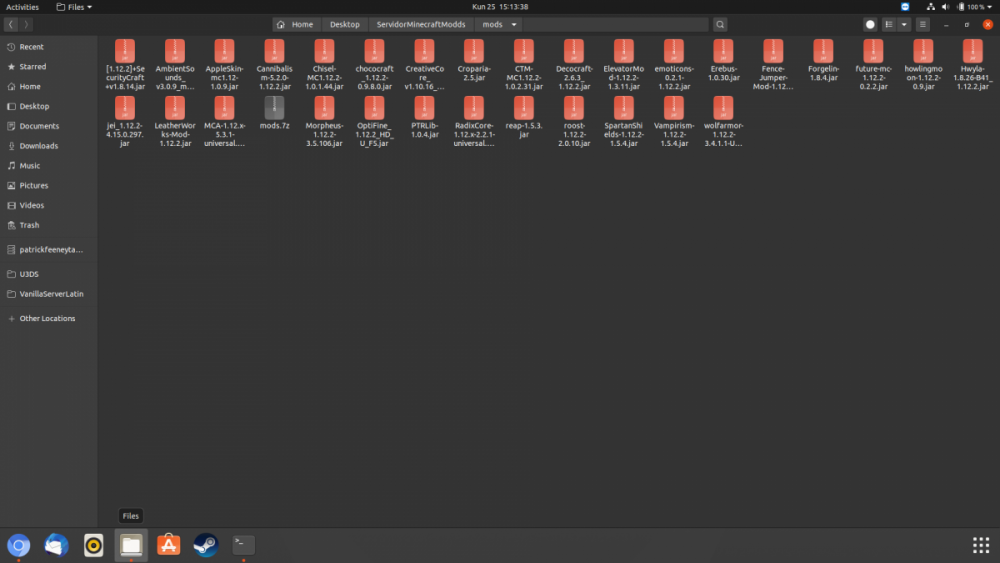Open Terminal from the dock
Screen dimensions: 1000x563
click(243, 545)
